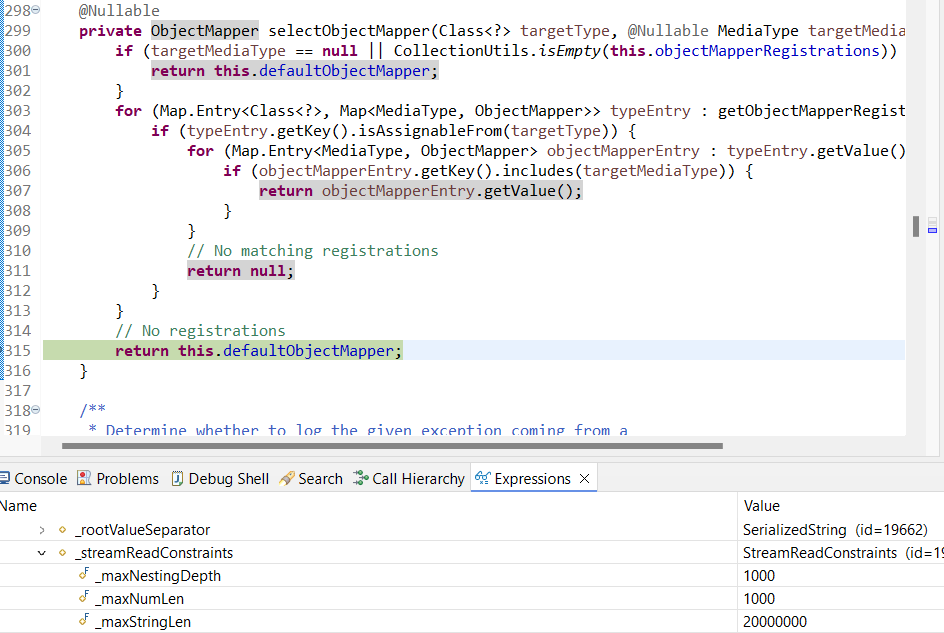Click the Value column header
The height and width of the screenshot is (633, 944).
pyautogui.click(x=762, y=506)
